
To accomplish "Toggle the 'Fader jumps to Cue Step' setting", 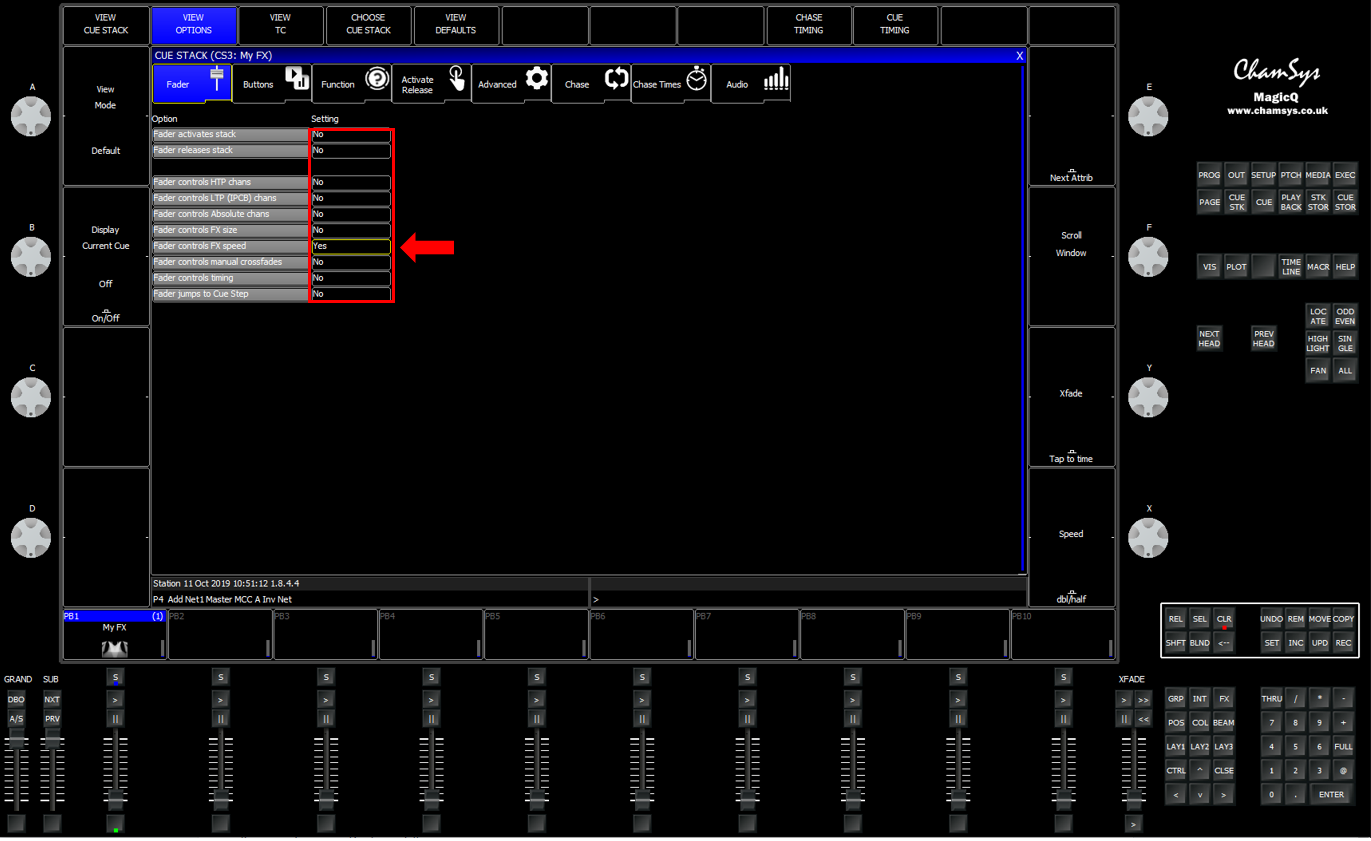I will point(351,294).
